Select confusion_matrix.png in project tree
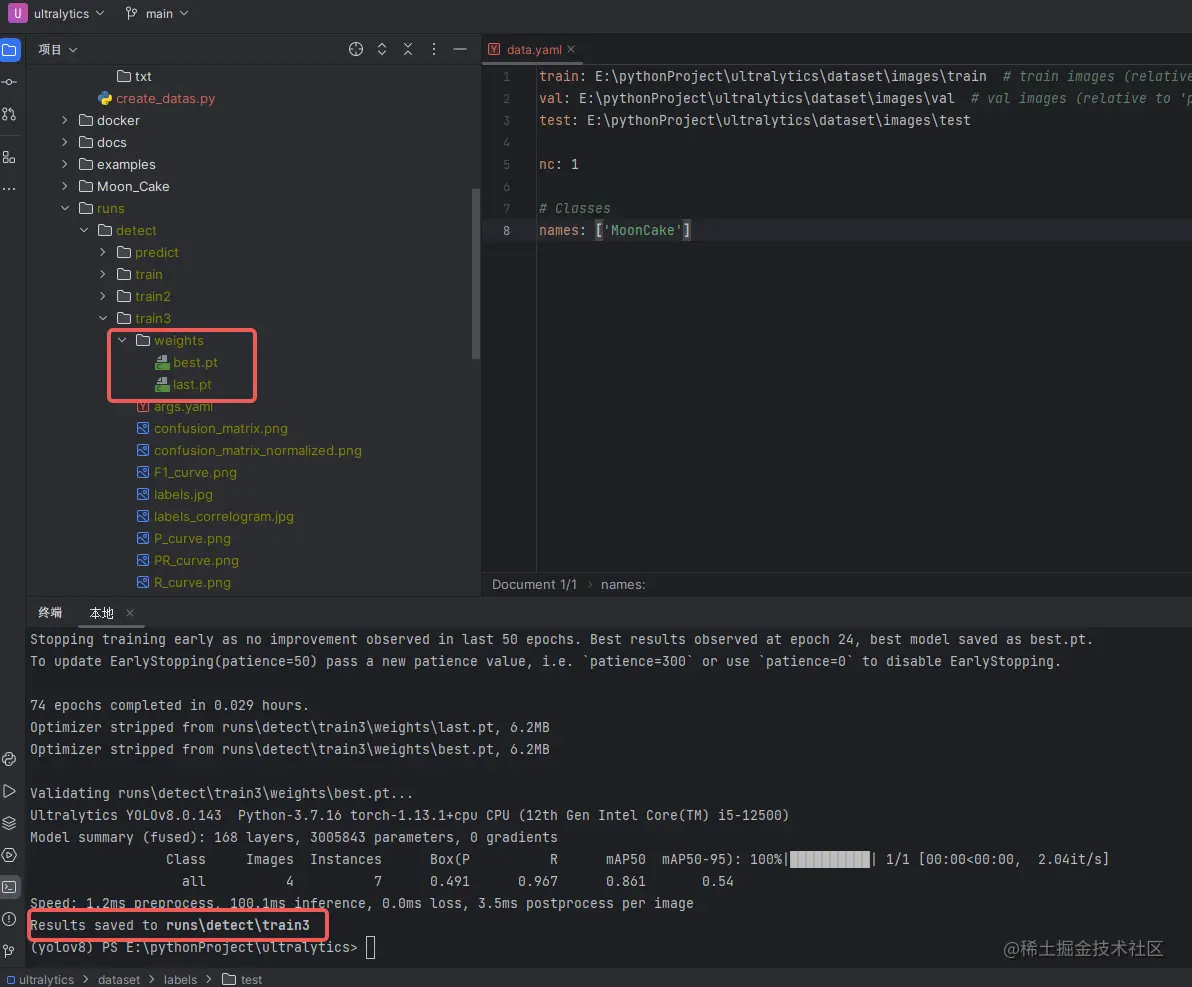1192x987 pixels. click(220, 429)
